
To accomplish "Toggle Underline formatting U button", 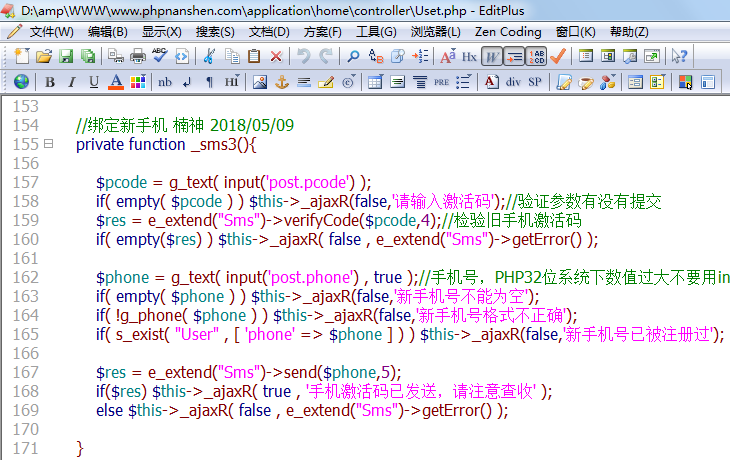I will click(94, 82).
